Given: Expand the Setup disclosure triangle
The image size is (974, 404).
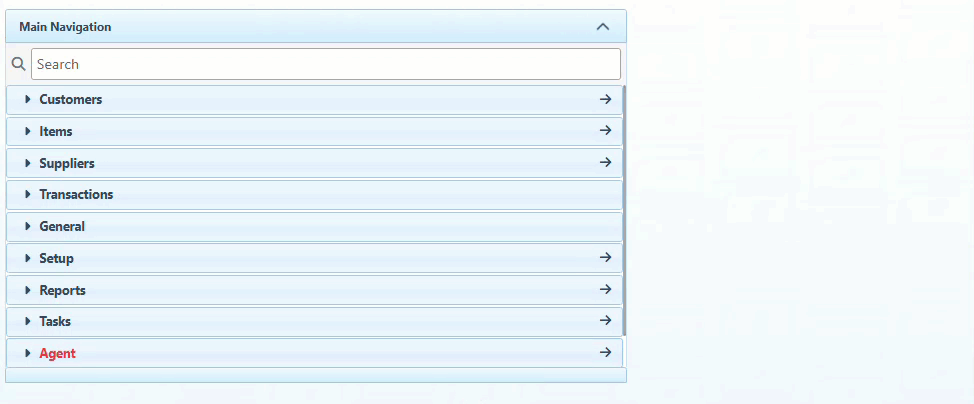Looking at the screenshot, I should 28,258.
